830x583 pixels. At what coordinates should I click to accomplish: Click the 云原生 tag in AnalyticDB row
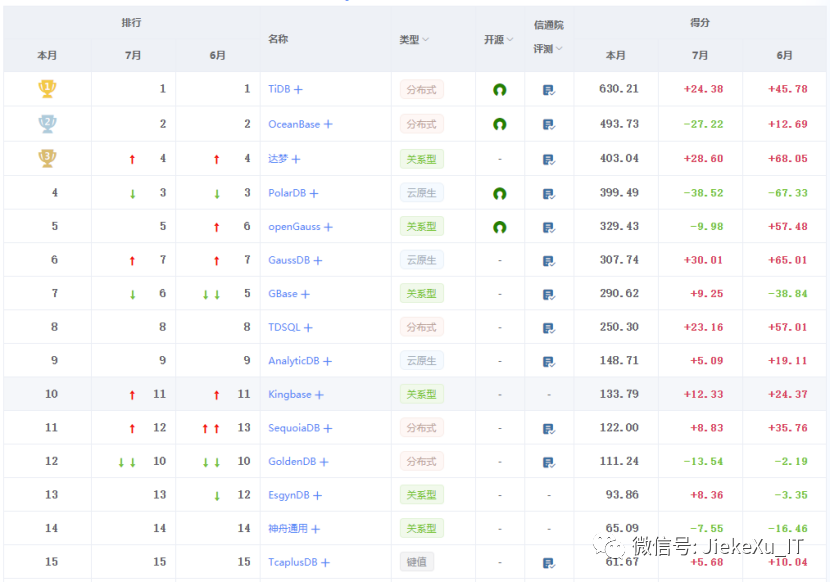click(x=421, y=361)
